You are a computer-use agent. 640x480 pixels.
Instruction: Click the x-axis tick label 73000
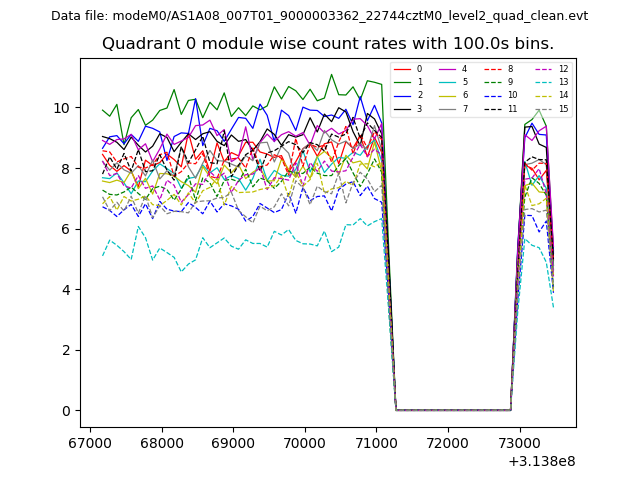(x=518, y=442)
